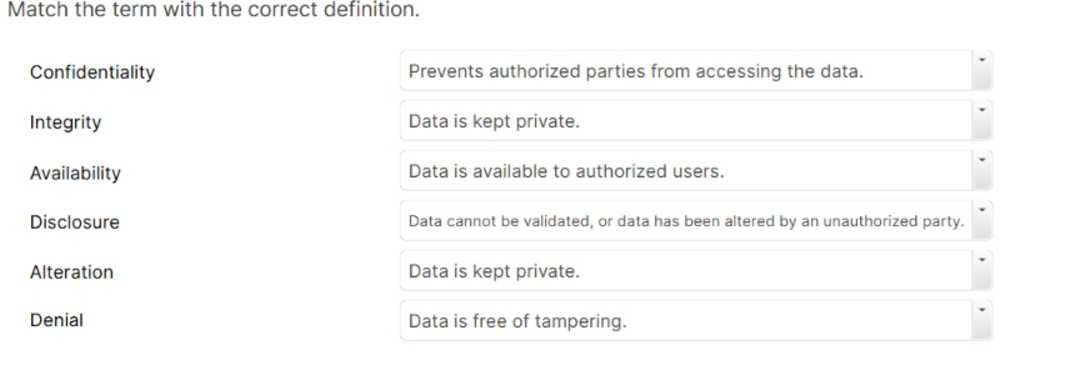Click the dropdown arrow in the Integrity row
Screen dimensions: 1075x386
[x=982, y=120]
